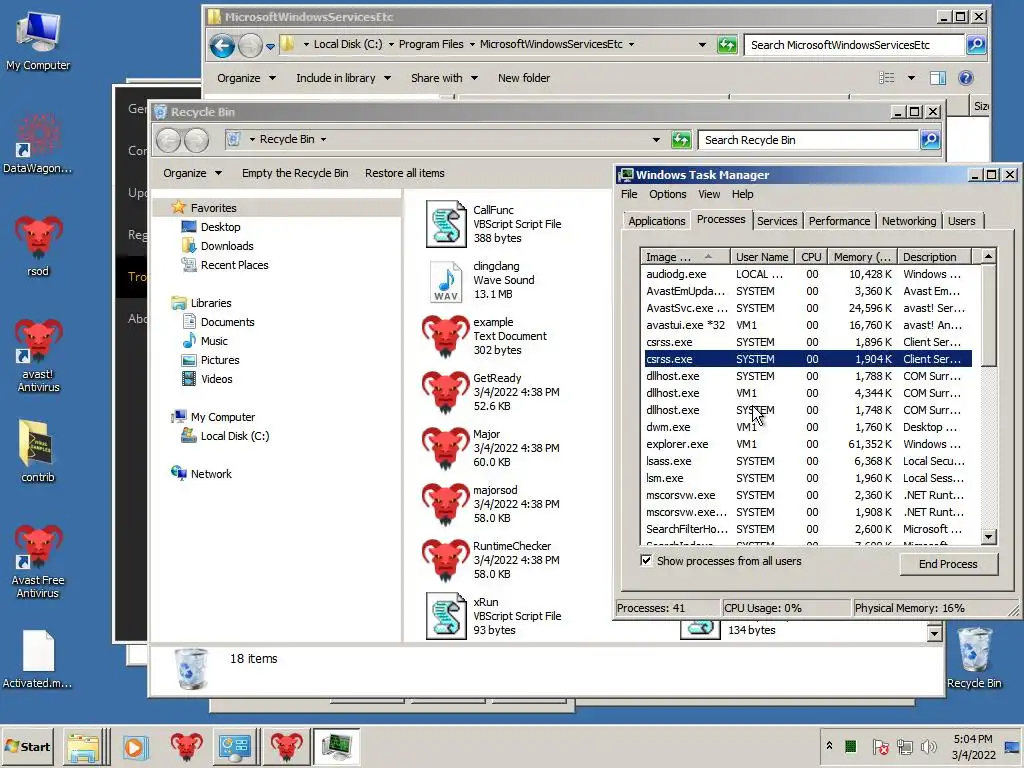Viewport: 1024px width, 768px height.
Task: Select the RuntimeChecker file icon
Action: [446, 561]
